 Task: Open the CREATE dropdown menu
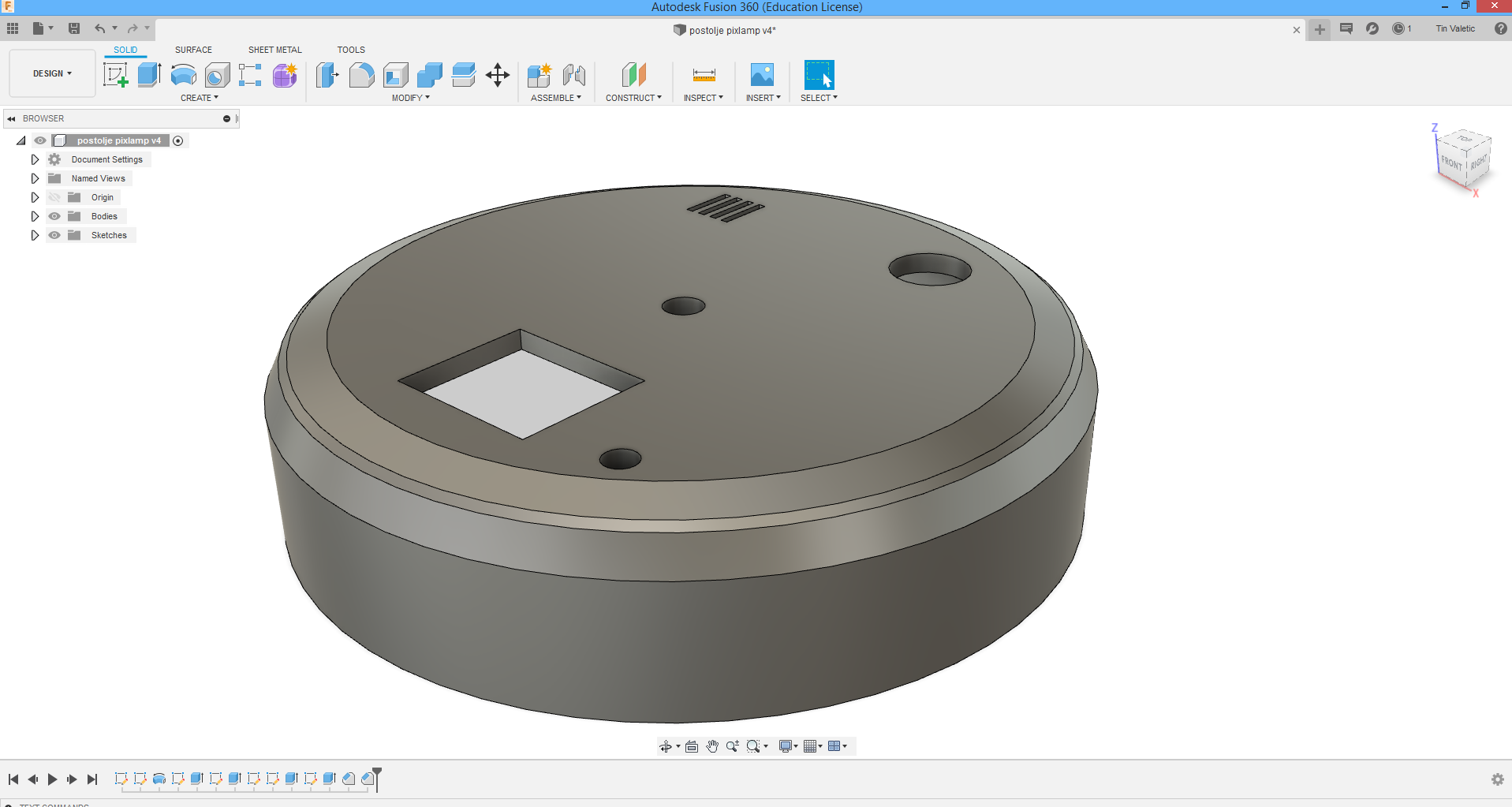click(200, 98)
